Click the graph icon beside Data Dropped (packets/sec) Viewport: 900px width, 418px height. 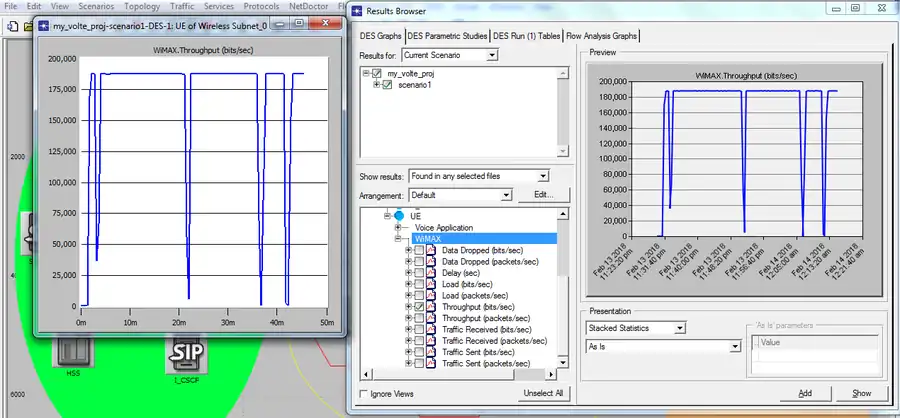[x=431, y=262]
